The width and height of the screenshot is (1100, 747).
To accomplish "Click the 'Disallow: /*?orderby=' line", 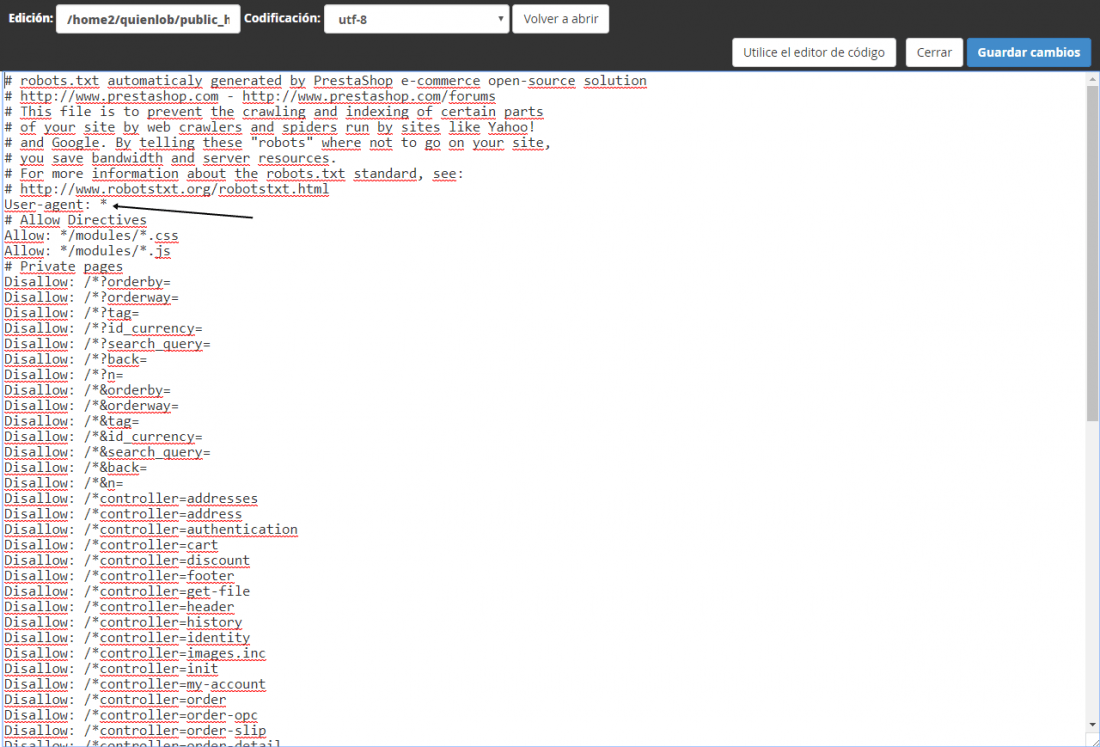I will point(88,282).
